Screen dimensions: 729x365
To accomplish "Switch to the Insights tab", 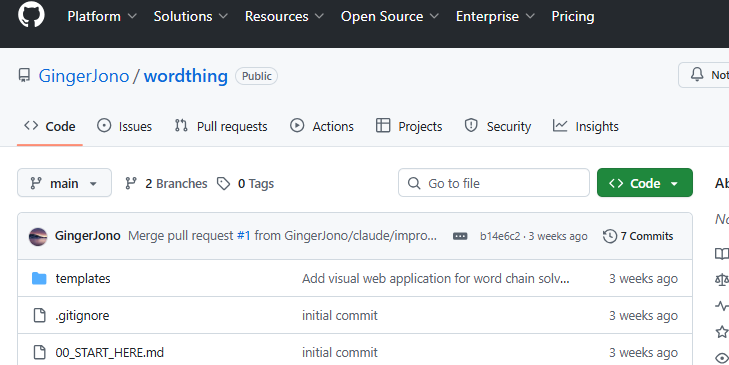I will coord(586,126).
